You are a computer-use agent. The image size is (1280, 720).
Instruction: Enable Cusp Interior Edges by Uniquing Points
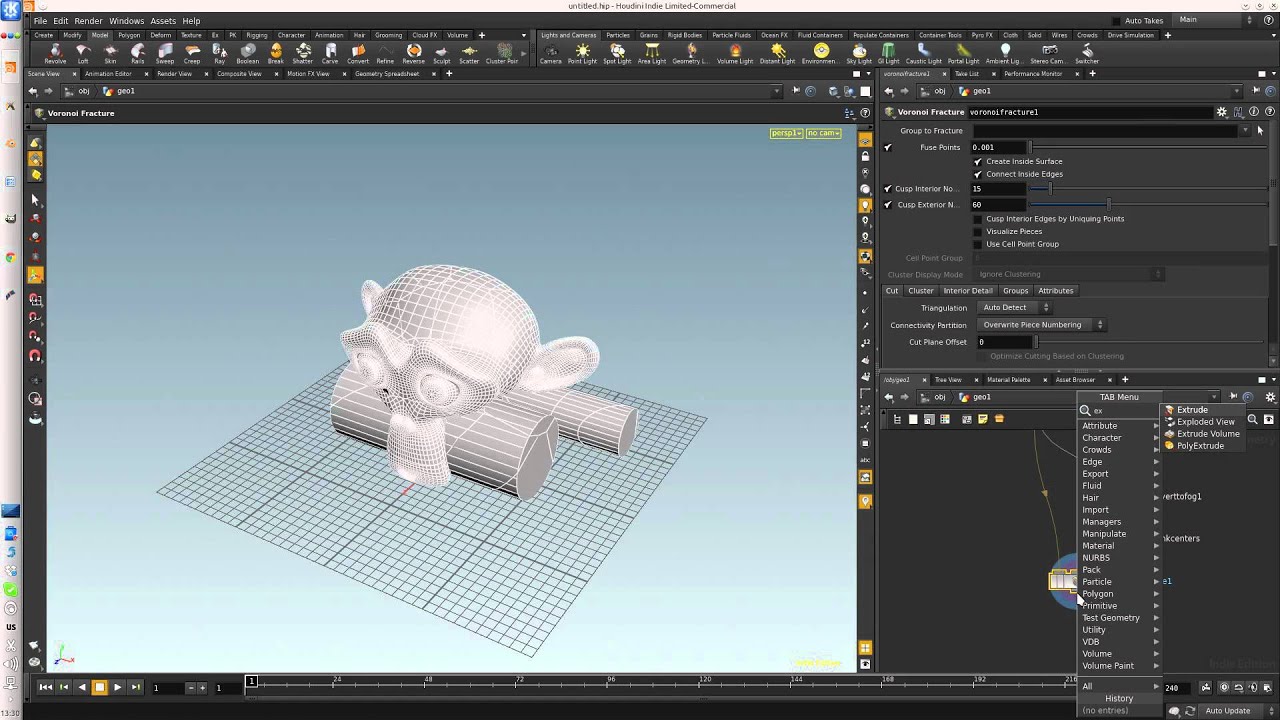click(978, 219)
